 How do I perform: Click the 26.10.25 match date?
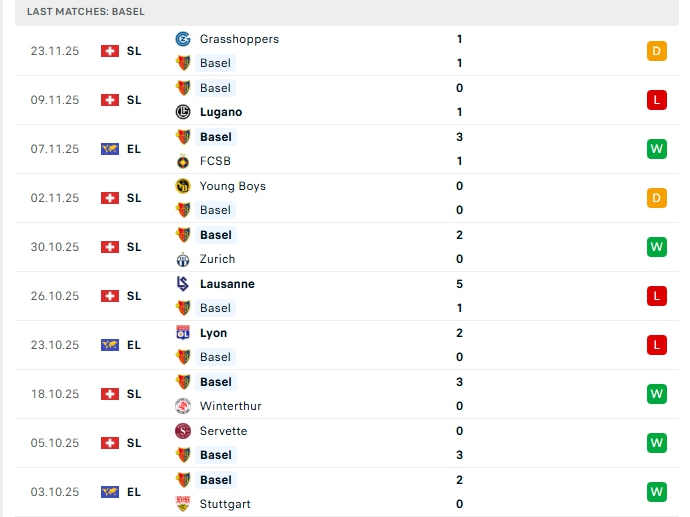[x=53, y=296]
